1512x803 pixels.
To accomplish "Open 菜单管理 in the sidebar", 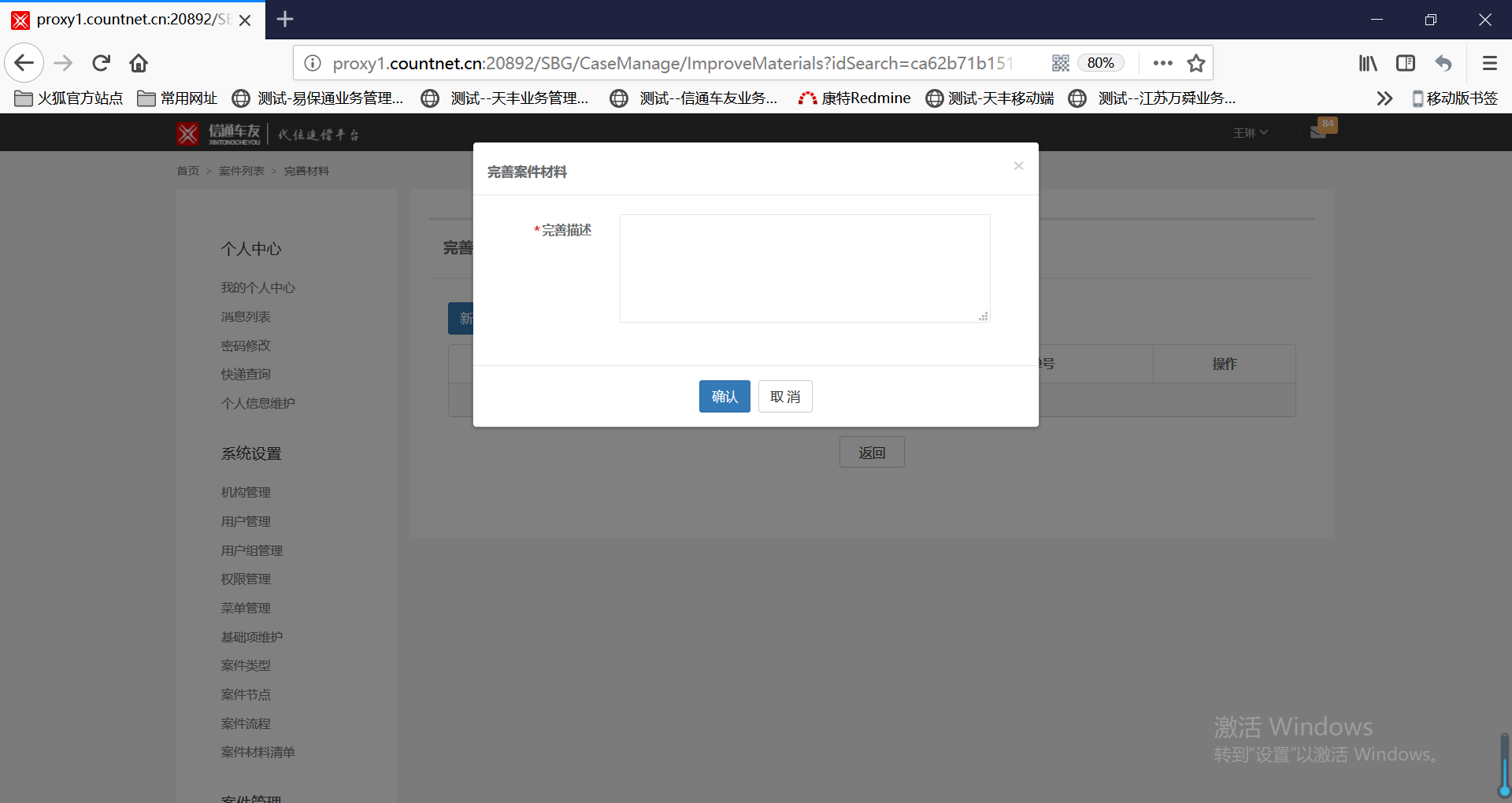I will coord(246,608).
